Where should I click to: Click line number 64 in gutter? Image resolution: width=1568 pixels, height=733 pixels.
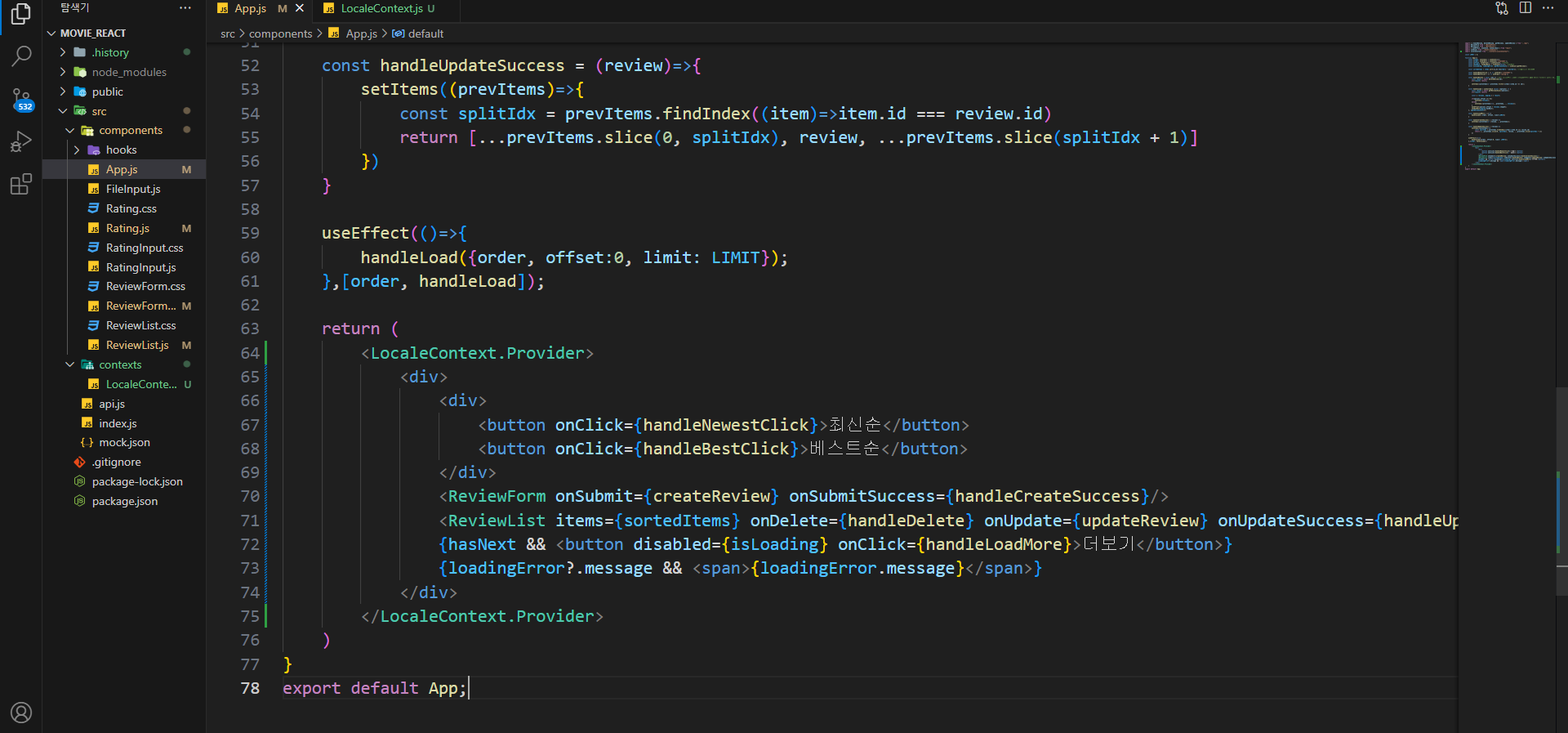point(250,353)
